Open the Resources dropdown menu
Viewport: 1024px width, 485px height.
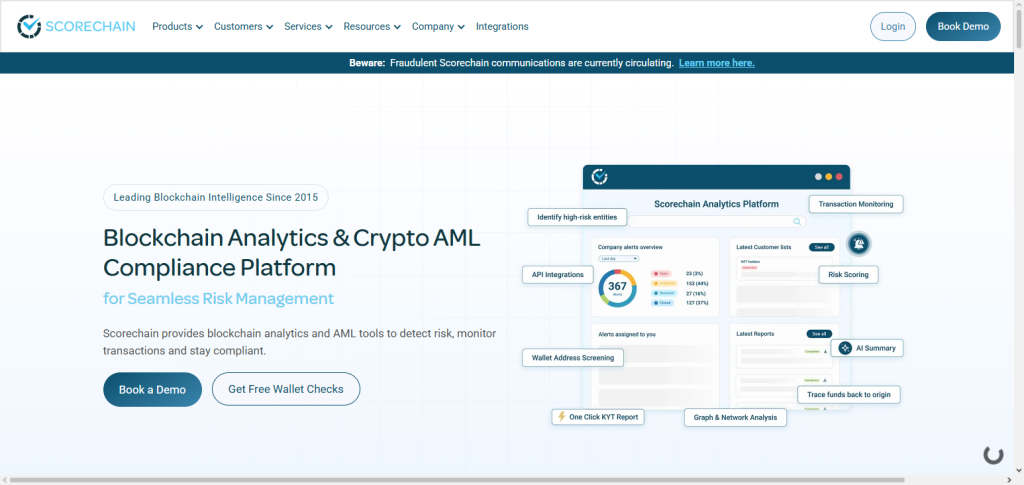[372, 27]
